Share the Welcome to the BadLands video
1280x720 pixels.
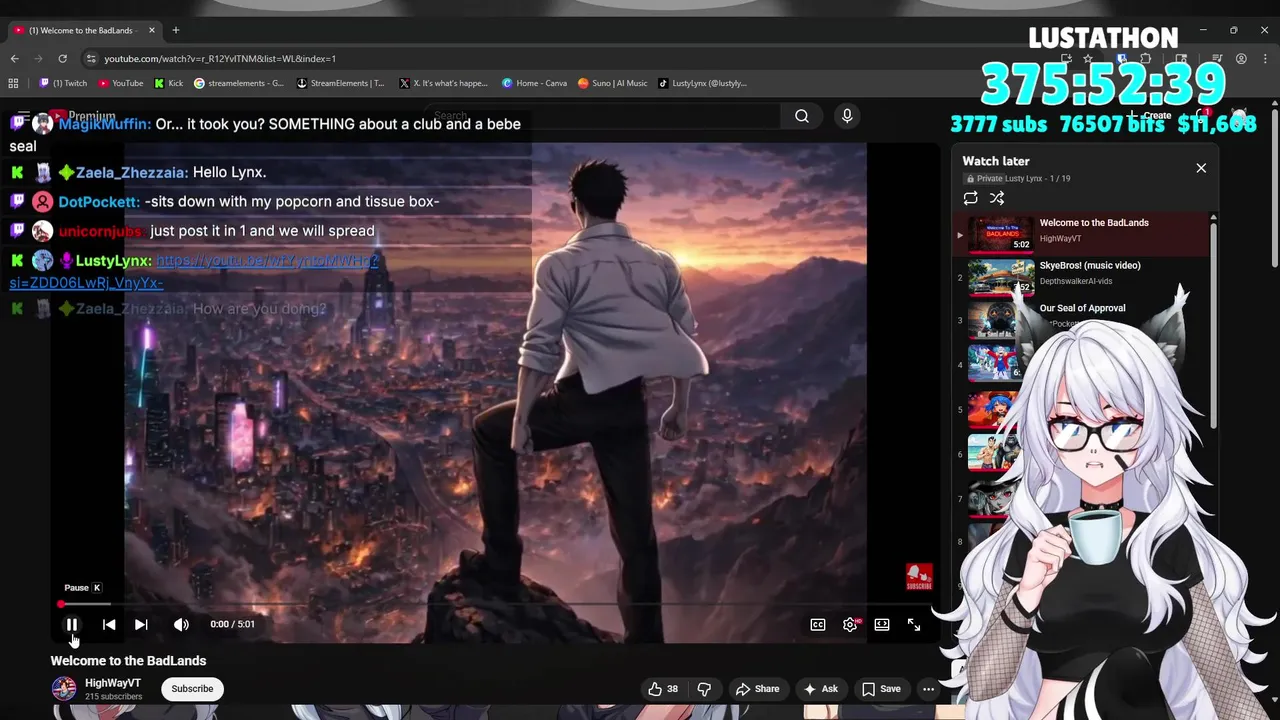(757, 689)
